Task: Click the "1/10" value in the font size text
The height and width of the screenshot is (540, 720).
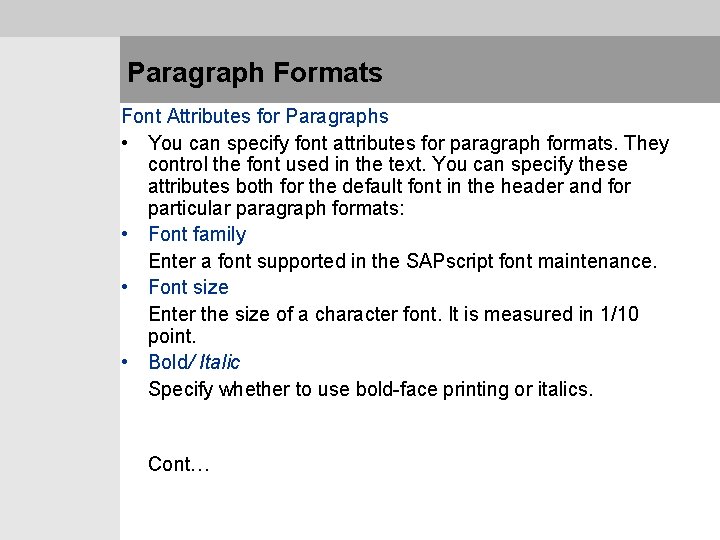Action: [x=619, y=314]
